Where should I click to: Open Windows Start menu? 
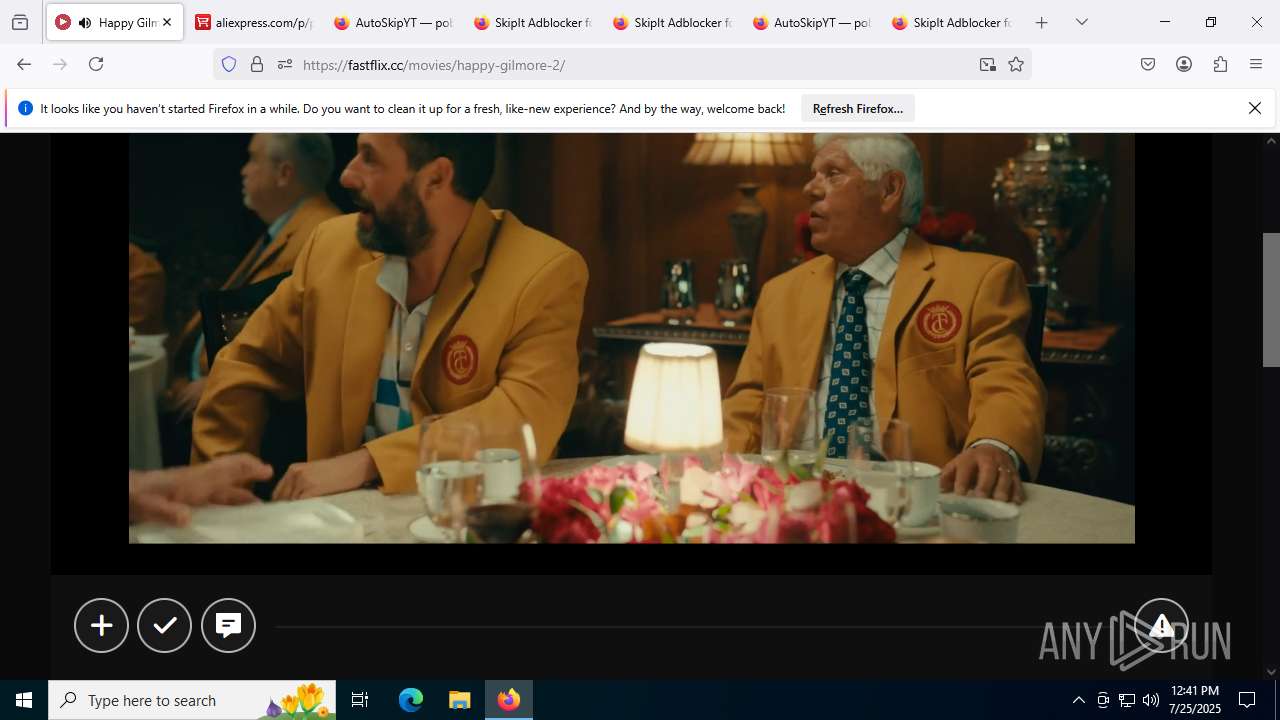(x=24, y=700)
